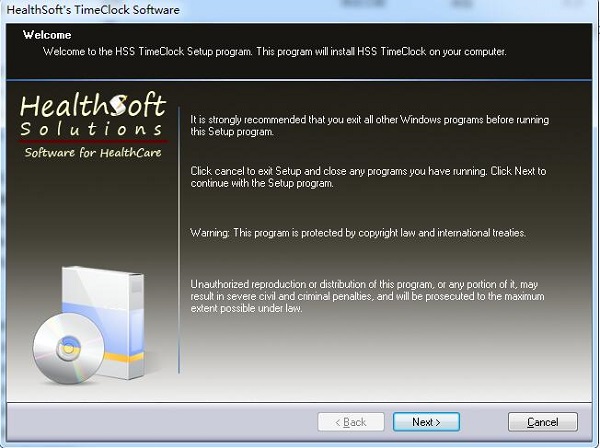Screen dimensions: 600x448
Task: Click the disabled Back button
Action: 351,422
